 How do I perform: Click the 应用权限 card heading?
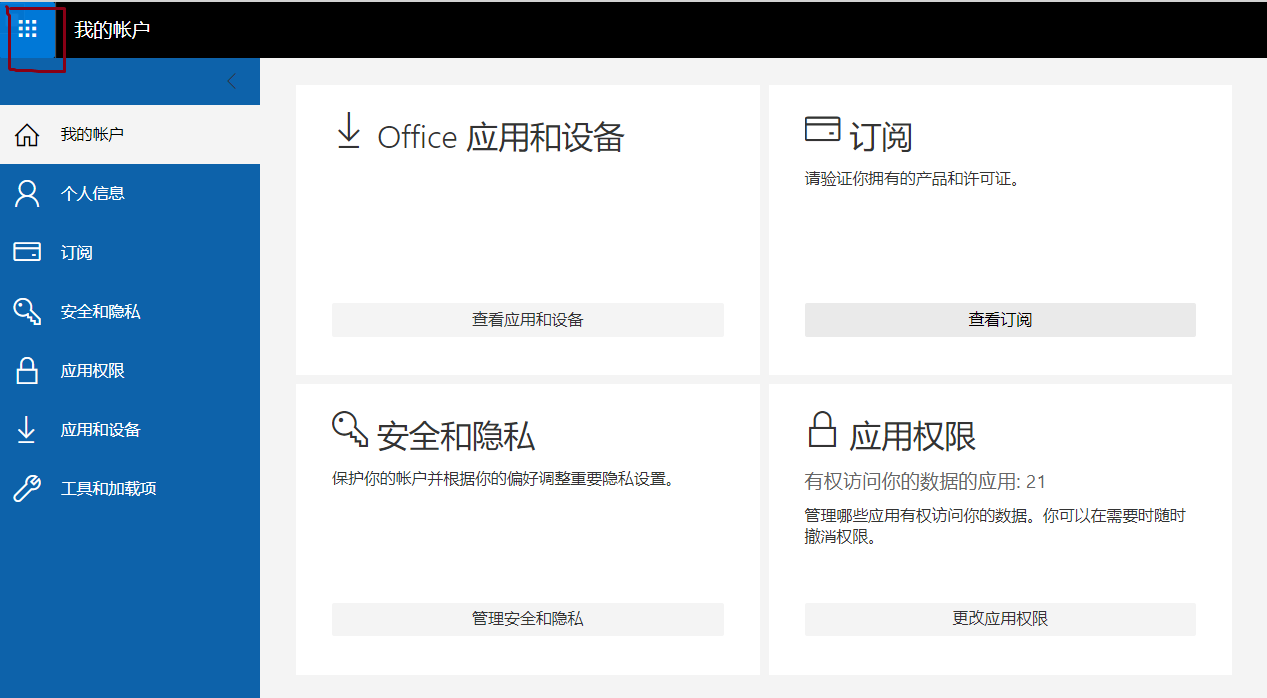(913, 436)
